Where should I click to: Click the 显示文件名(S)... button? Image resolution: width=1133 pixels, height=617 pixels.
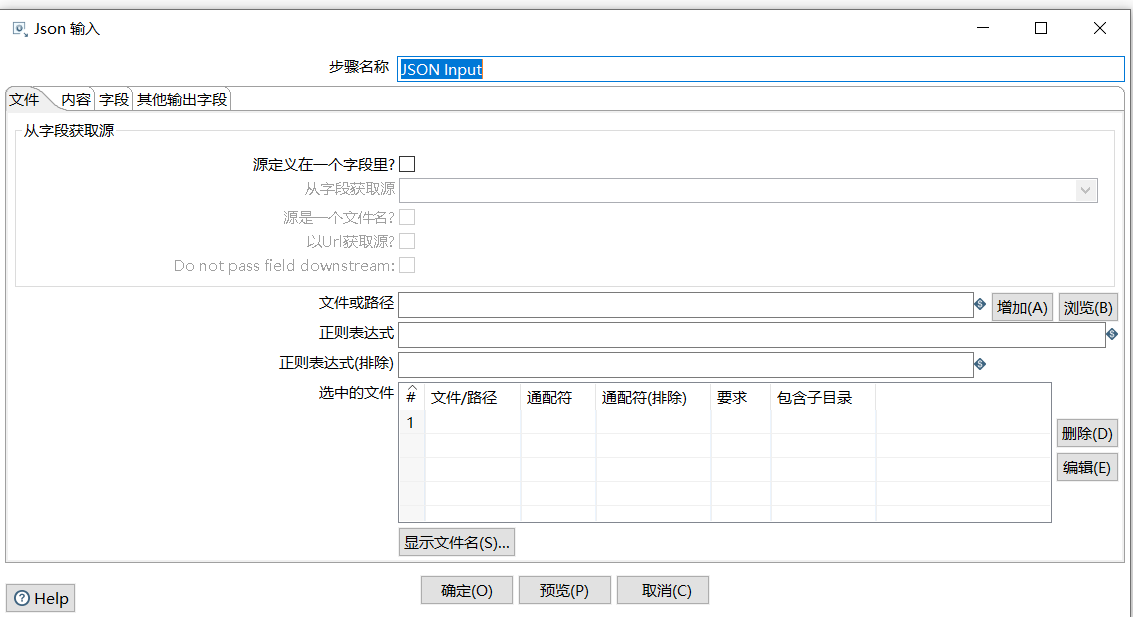457,543
